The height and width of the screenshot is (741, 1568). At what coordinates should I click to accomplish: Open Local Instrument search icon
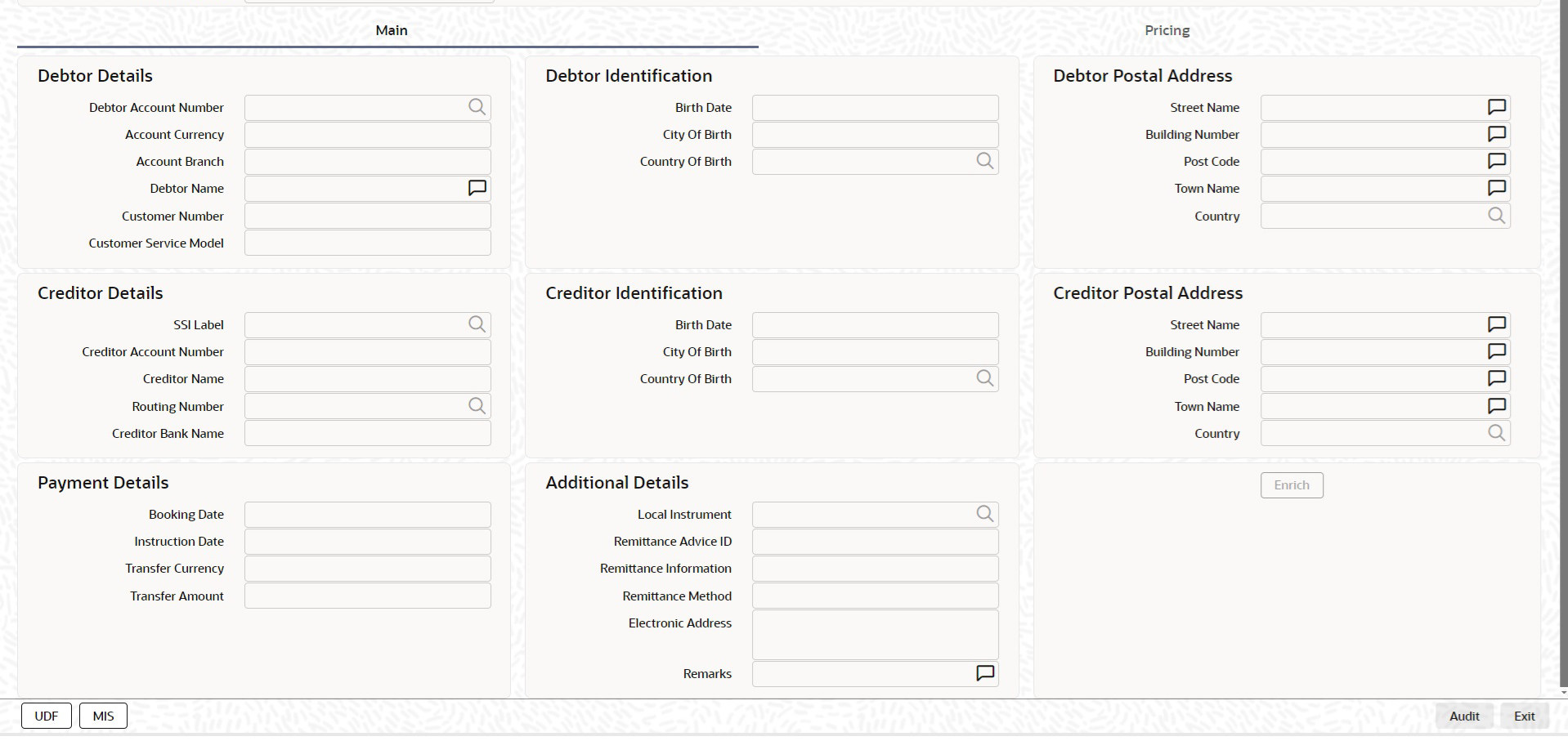[x=985, y=514]
